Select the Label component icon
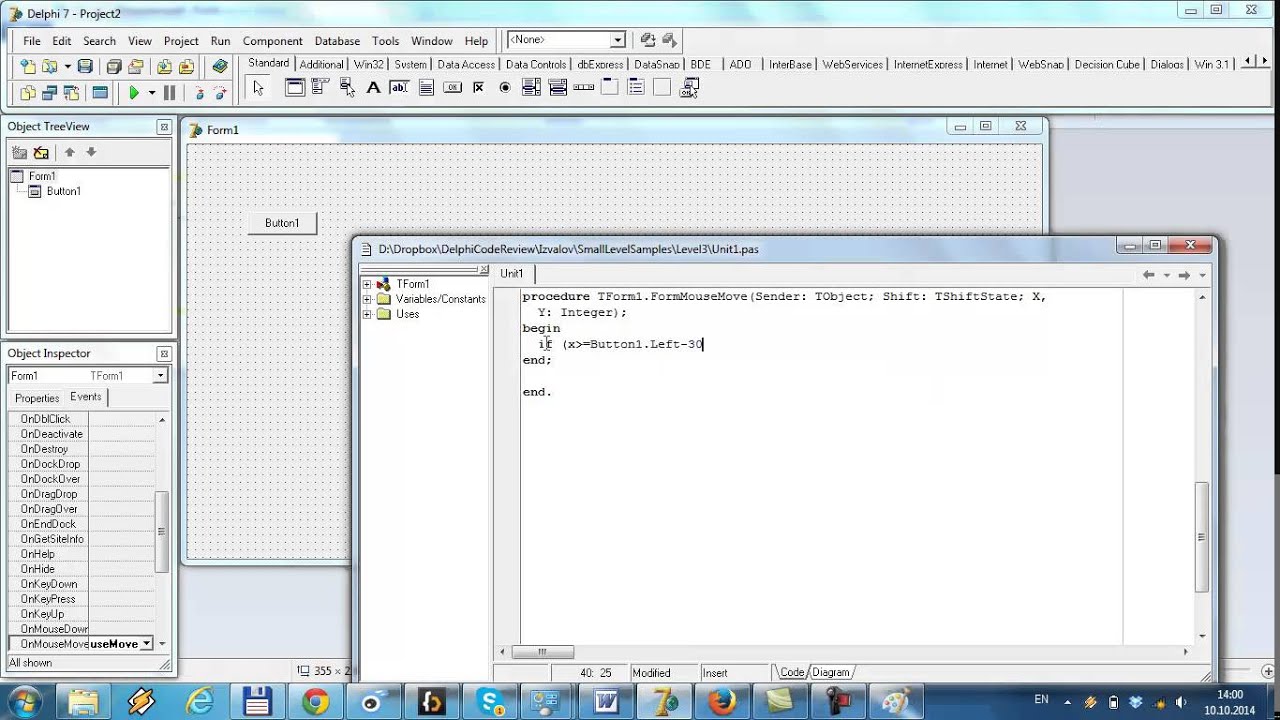Screen dimensions: 1280x720 (373, 88)
